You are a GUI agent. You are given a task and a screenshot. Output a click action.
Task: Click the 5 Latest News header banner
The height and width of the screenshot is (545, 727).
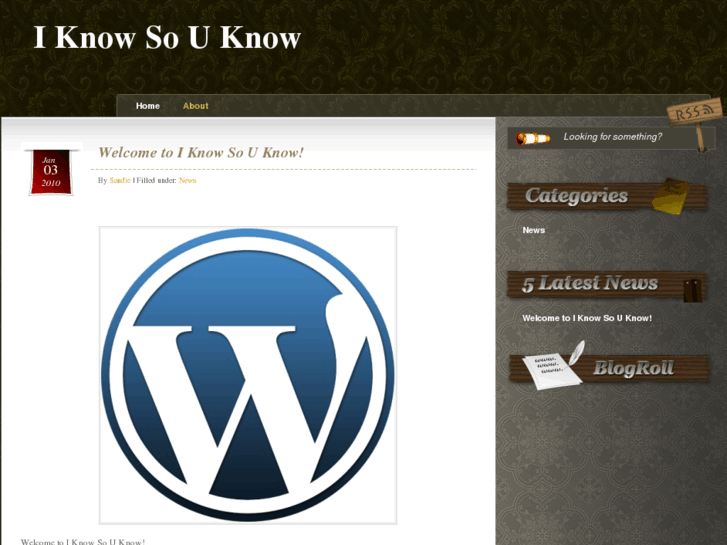coord(607,284)
